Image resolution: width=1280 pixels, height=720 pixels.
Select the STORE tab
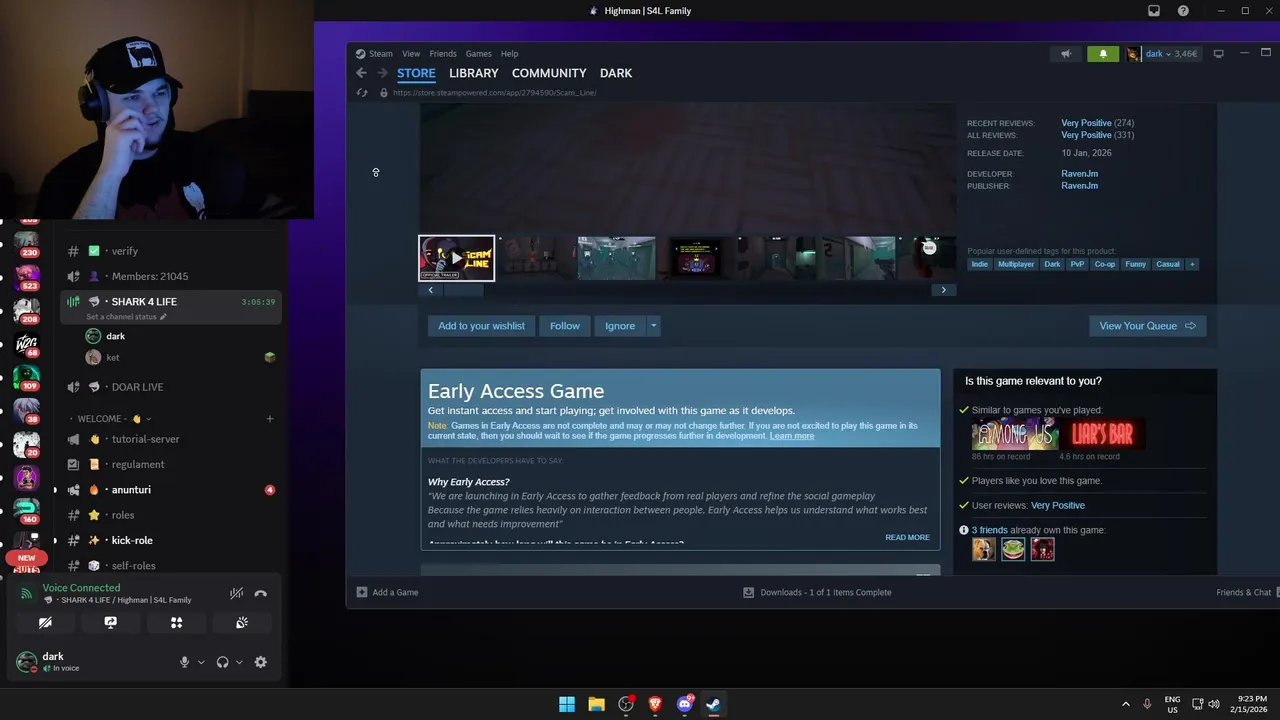point(416,73)
